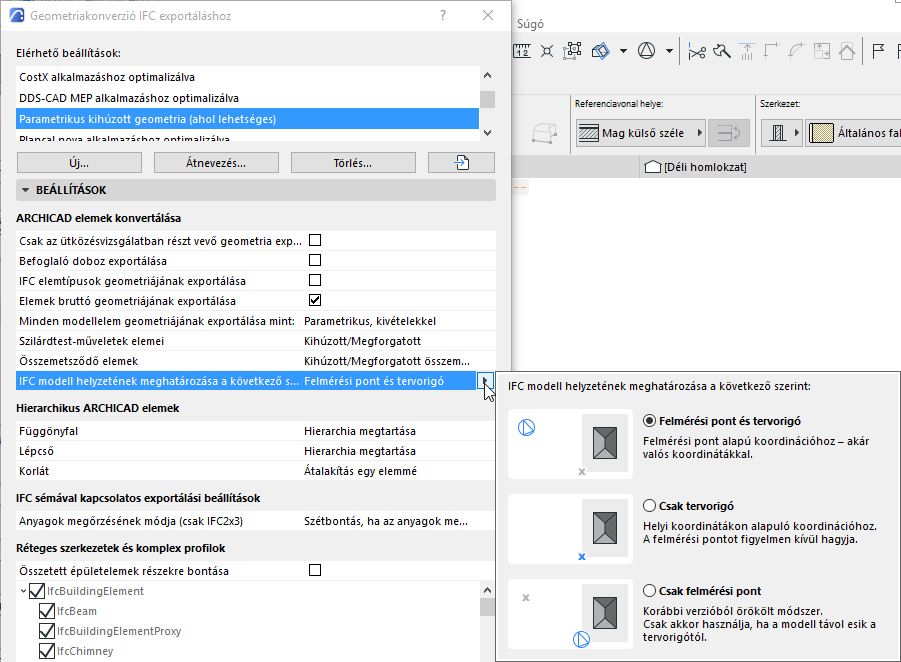Viewport: 901px width, 662px height.
Task: Click the Törlés... button
Action: (x=353, y=163)
